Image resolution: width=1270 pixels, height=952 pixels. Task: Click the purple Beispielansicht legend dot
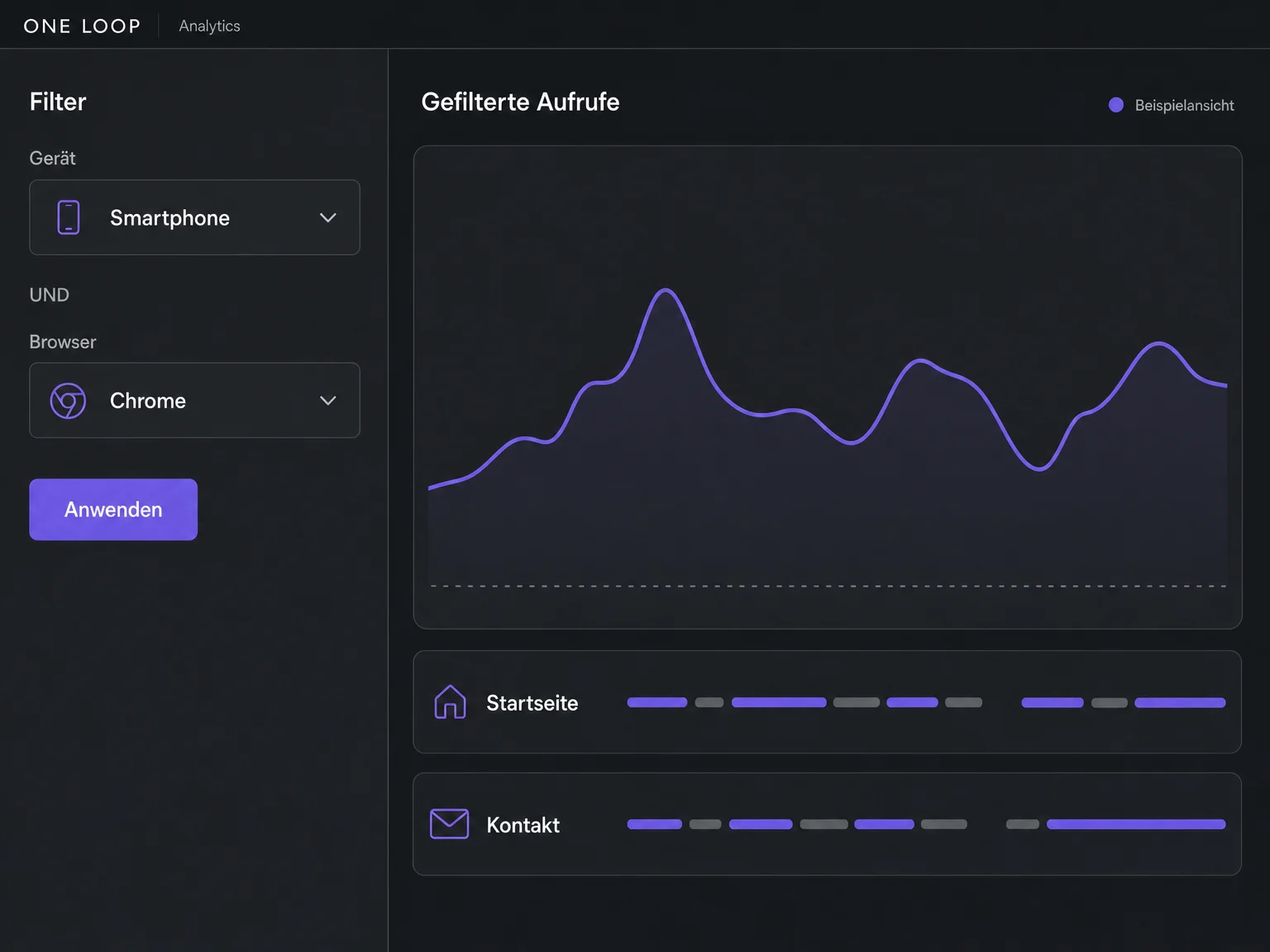pos(1116,105)
